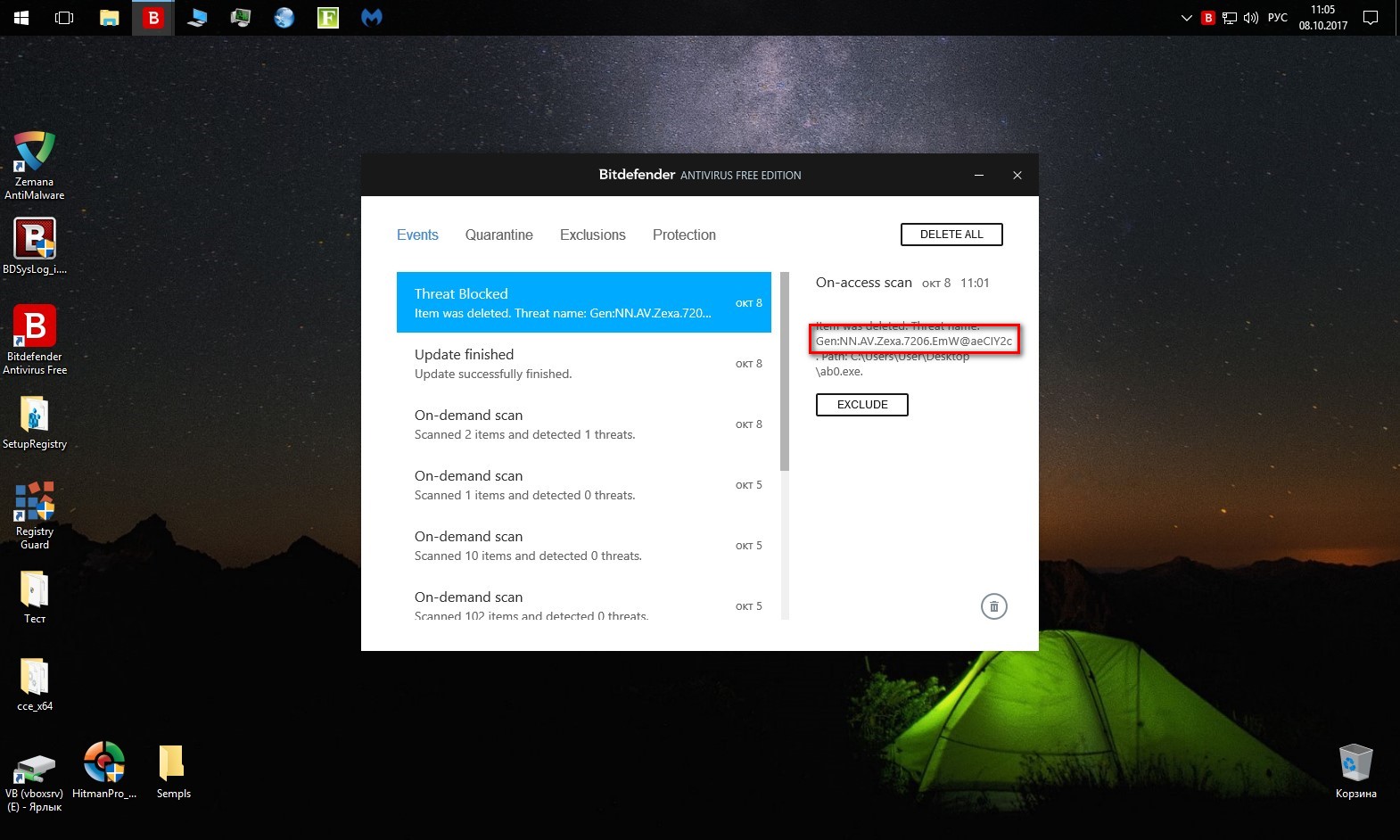Select the scan event for 10 items
1400x840 pixels.
click(x=584, y=545)
